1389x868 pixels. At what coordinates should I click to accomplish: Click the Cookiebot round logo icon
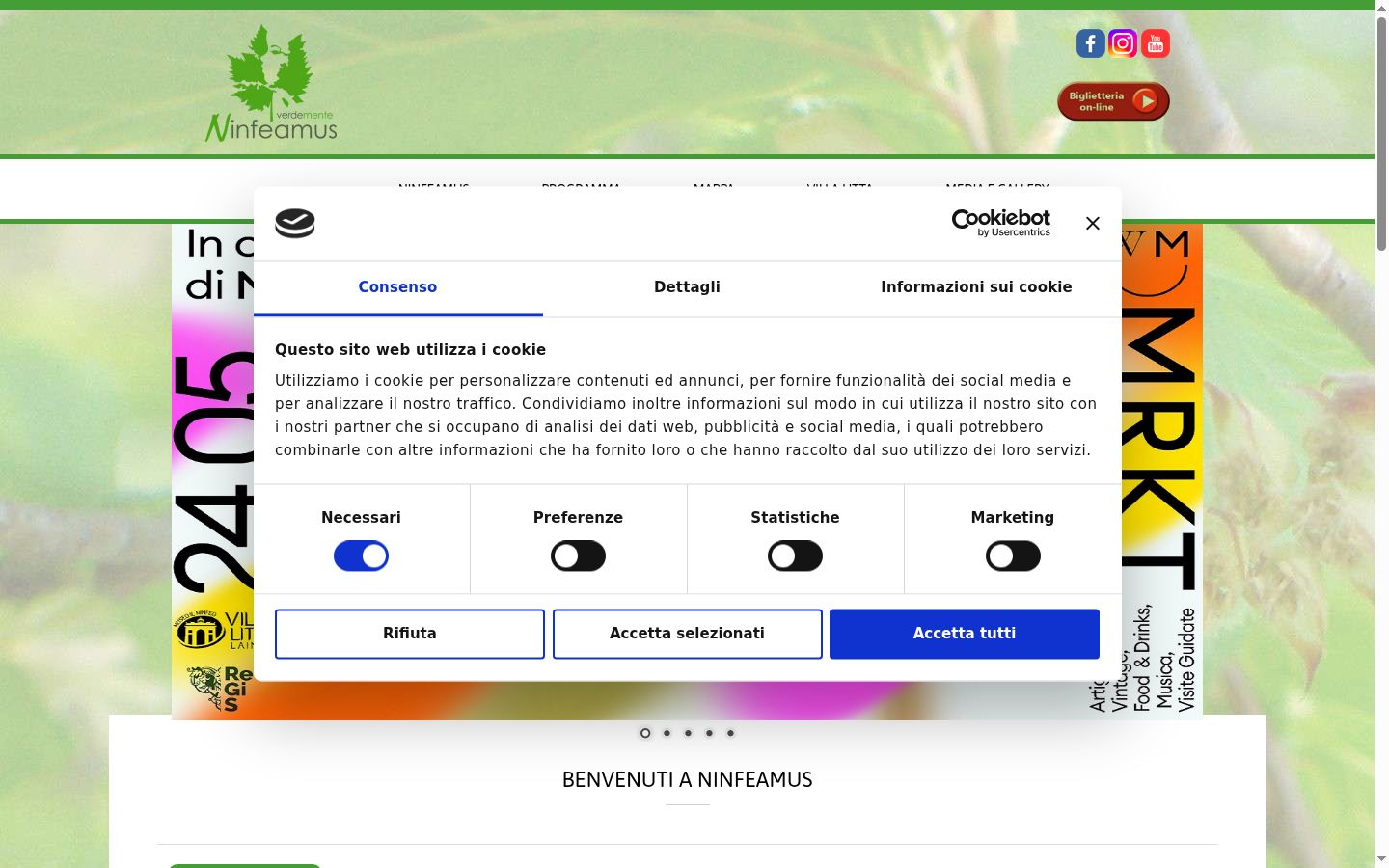point(295,224)
